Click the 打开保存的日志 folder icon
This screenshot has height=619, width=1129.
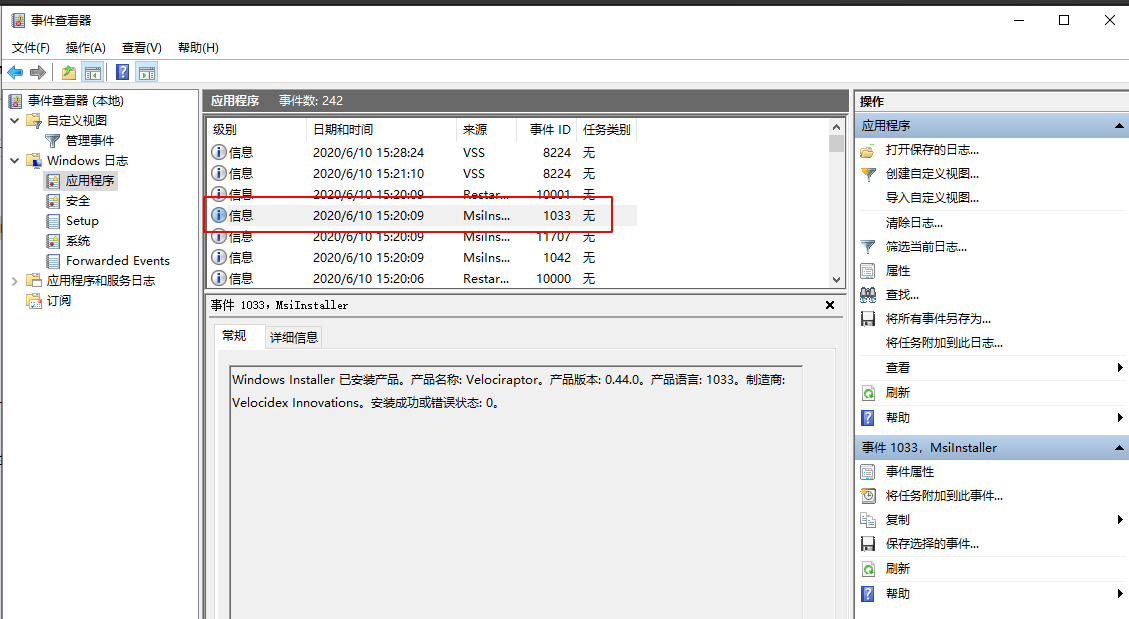[x=868, y=150]
